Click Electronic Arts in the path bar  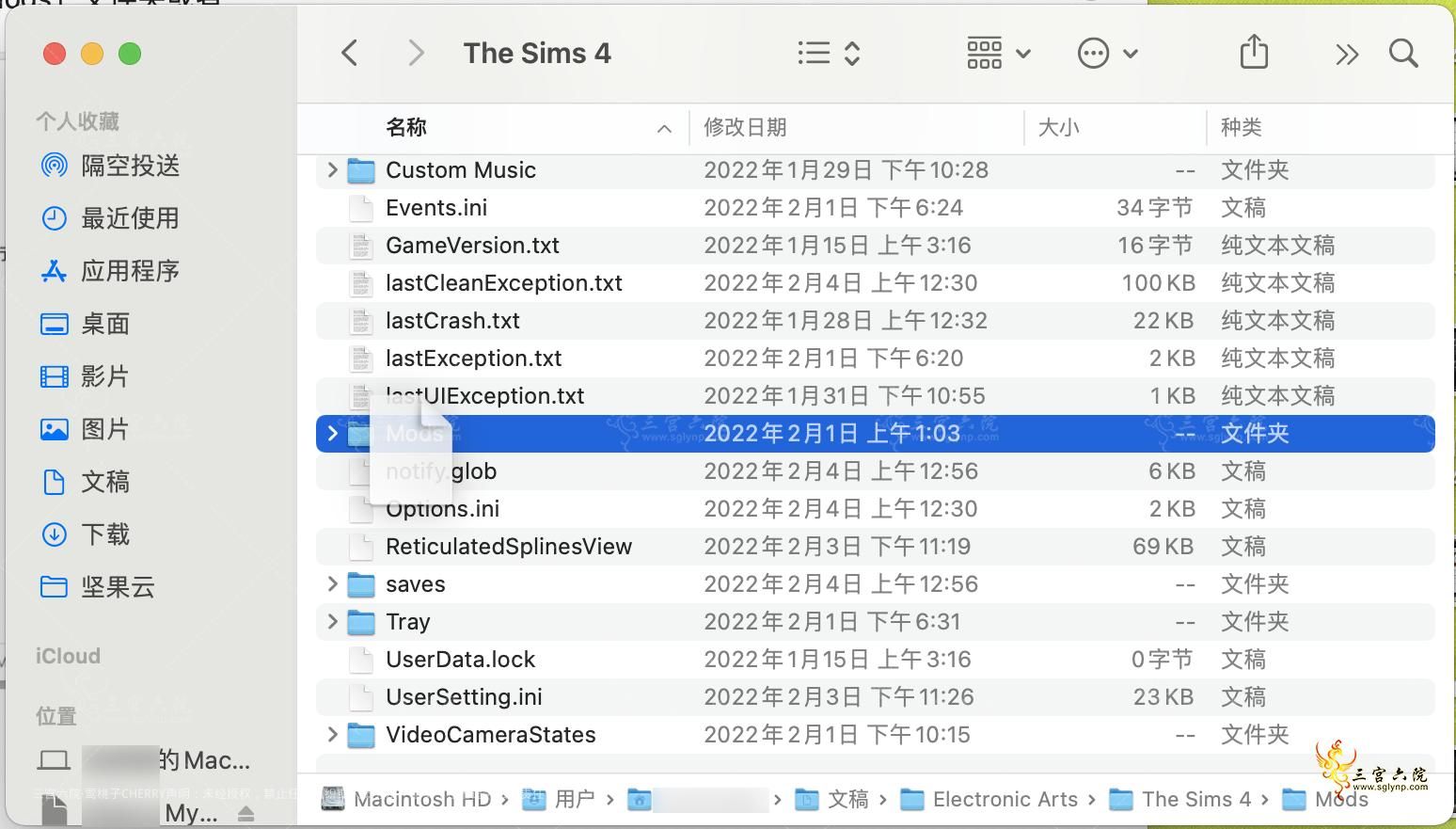[x=989, y=799]
